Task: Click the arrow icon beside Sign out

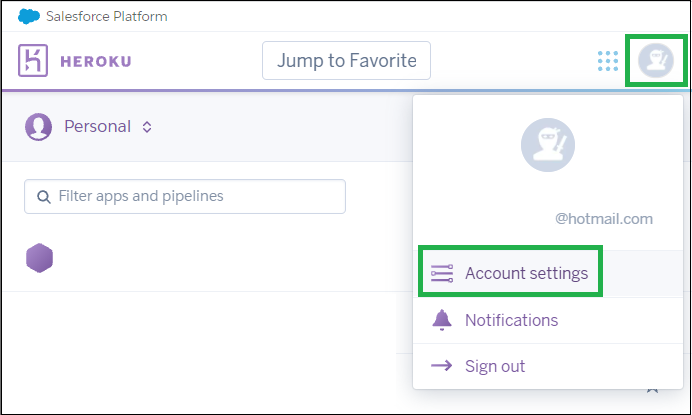Action: [x=441, y=366]
